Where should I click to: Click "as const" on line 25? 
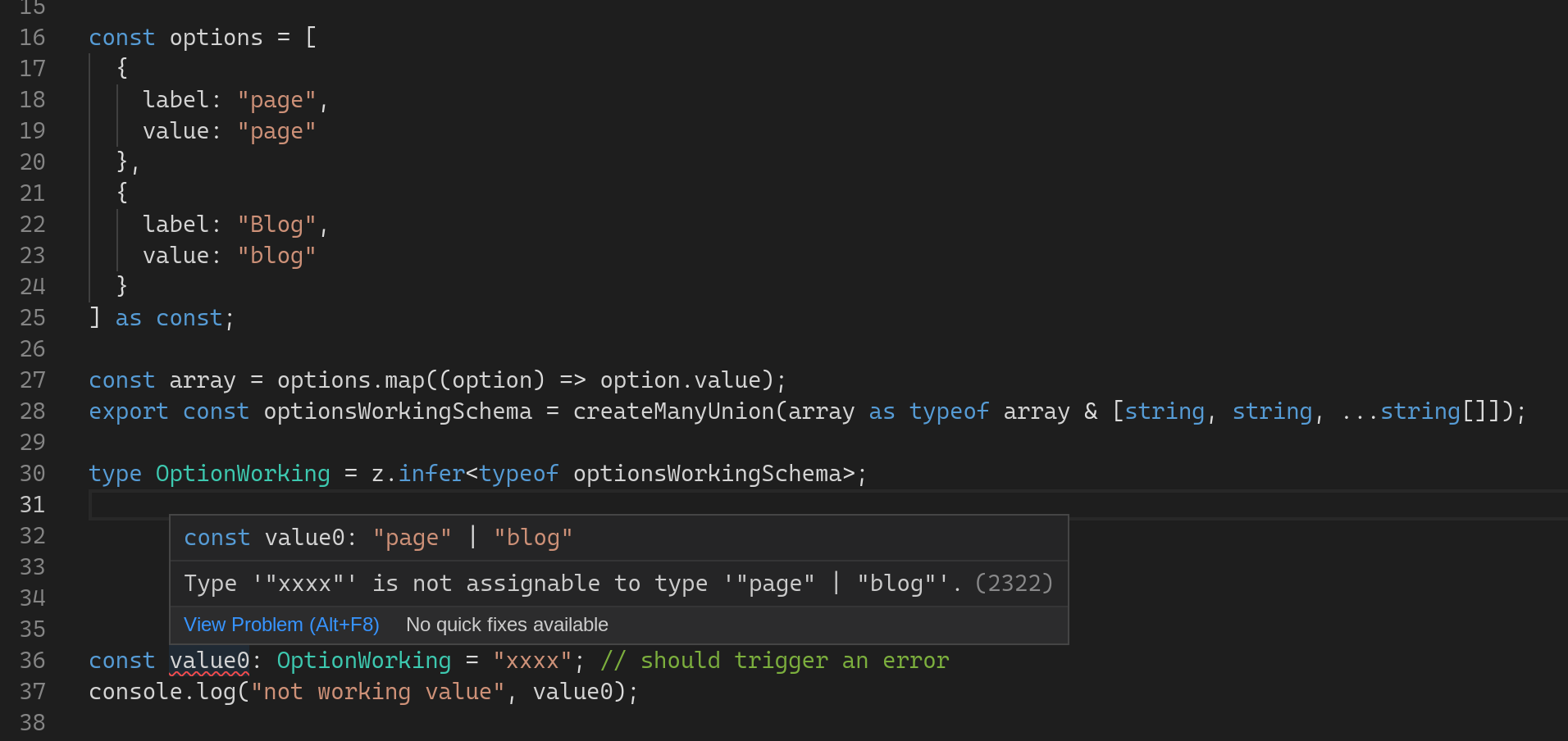(x=168, y=317)
